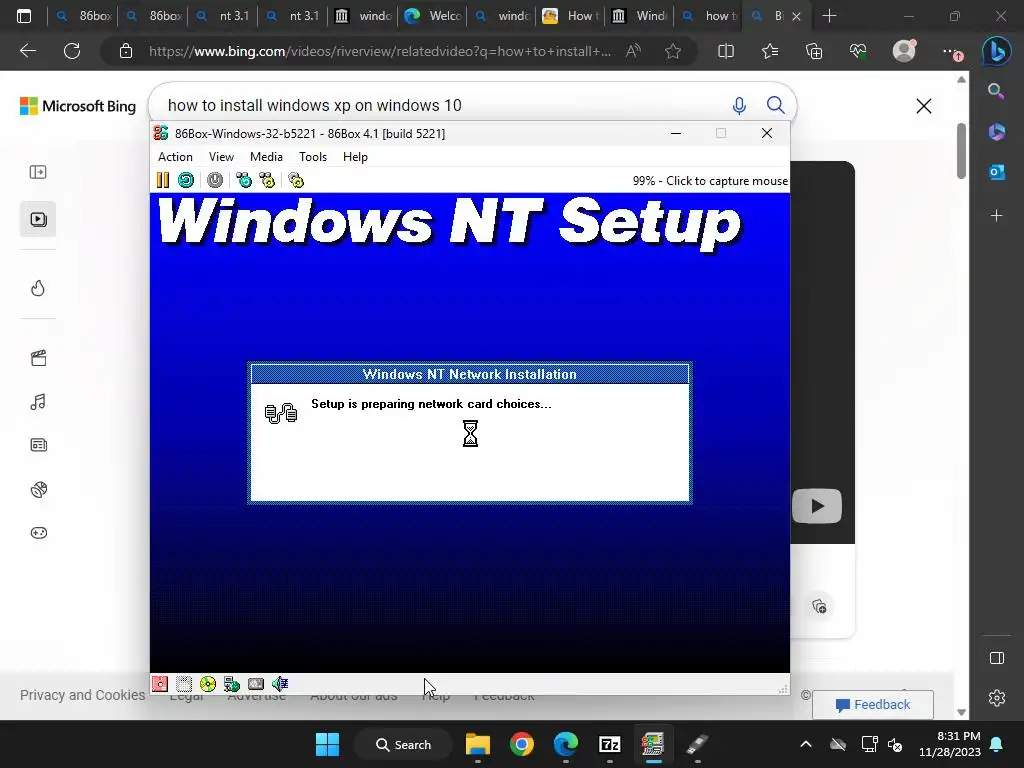This screenshot has width=1024, height=768.
Task: Send Ctrl+Alt+Esc toolbar icon
Action: (x=267, y=180)
